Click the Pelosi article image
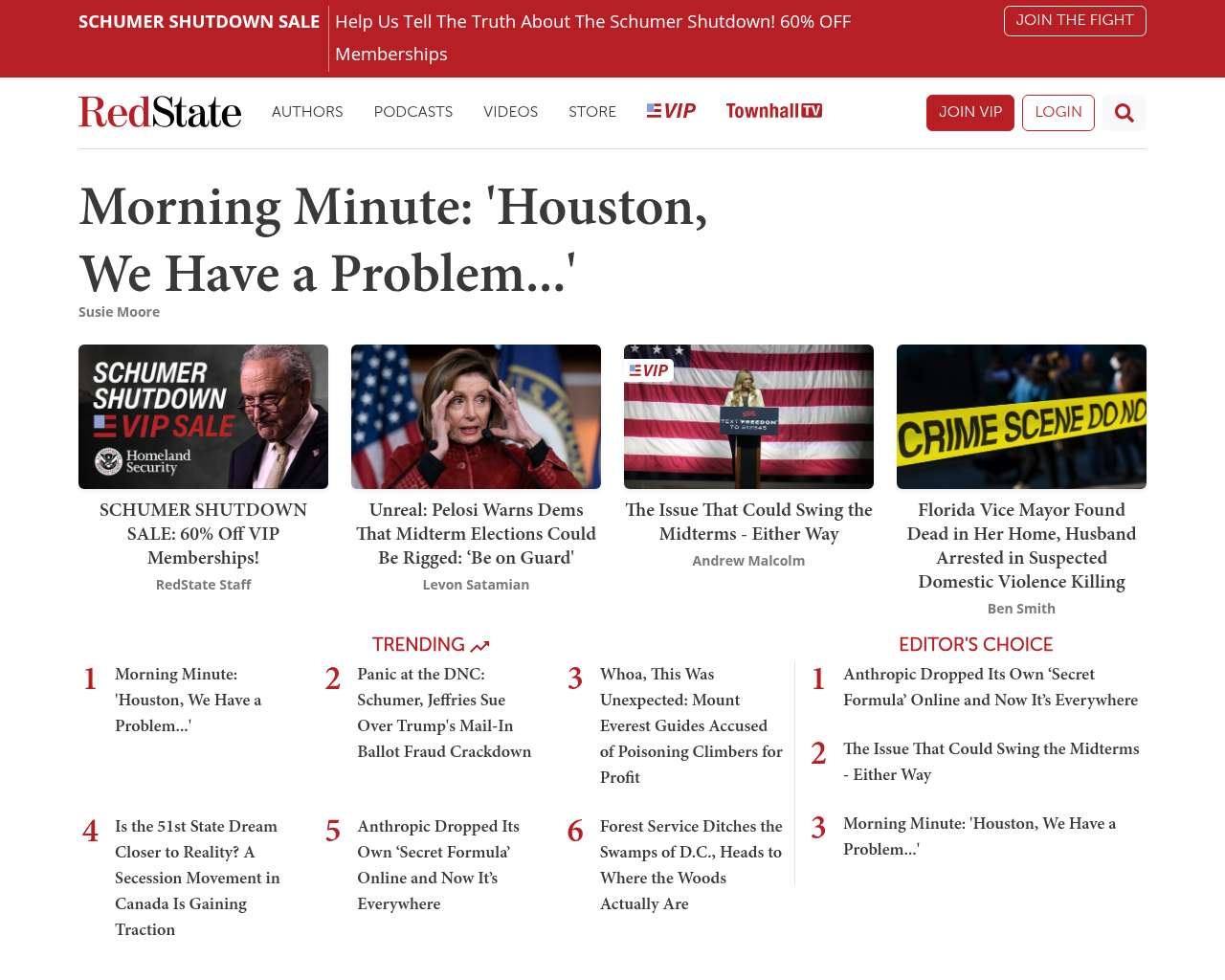Viewport: 1225px width, 980px height. point(476,416)
